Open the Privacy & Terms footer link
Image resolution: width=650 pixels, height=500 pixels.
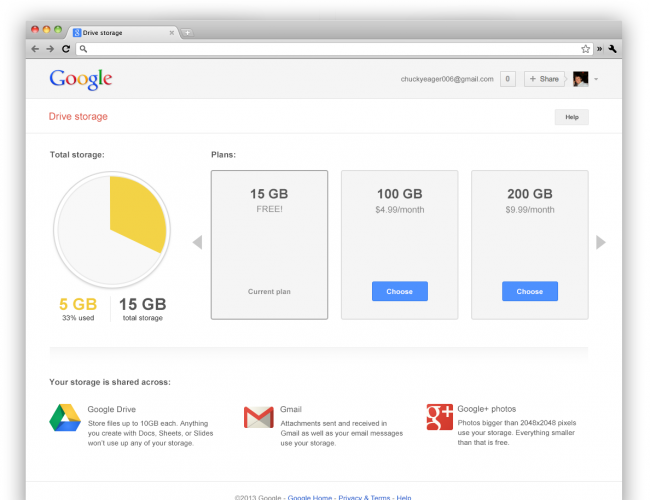(364, 497)
